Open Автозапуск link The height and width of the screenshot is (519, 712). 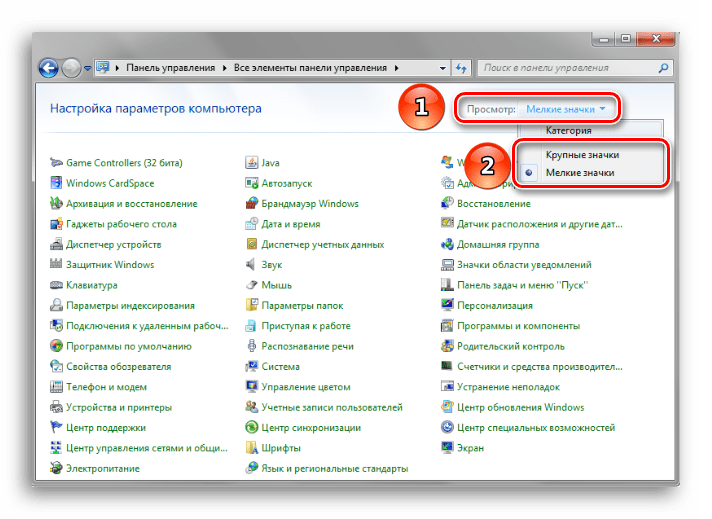[x=287, y=183]
